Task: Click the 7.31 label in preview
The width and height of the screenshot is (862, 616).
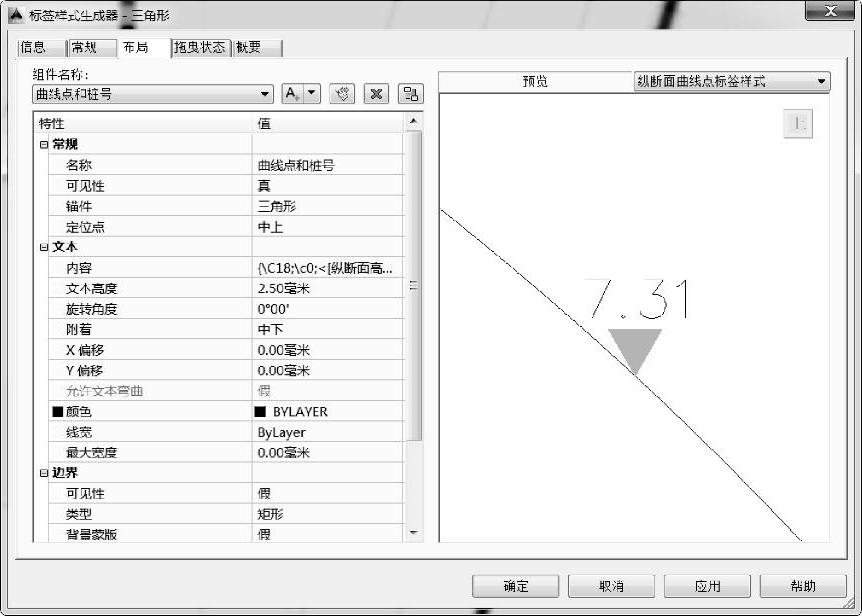Action: [x=637, y=299]
